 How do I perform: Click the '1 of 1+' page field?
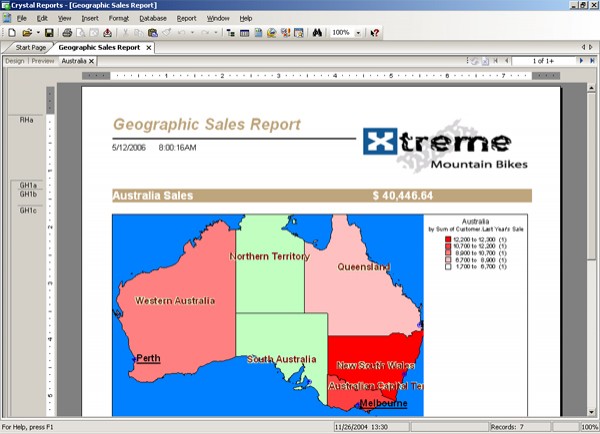543,61
